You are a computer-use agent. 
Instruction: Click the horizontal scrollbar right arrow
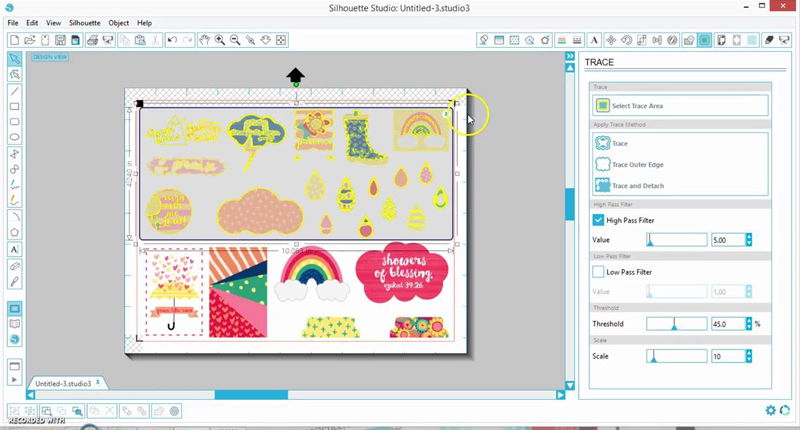tap(560, 395)
